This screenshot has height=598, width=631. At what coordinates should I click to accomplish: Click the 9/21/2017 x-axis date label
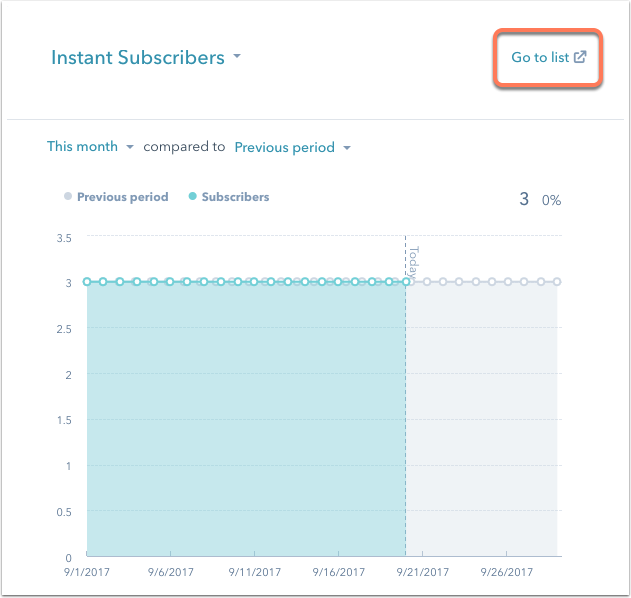423,572
